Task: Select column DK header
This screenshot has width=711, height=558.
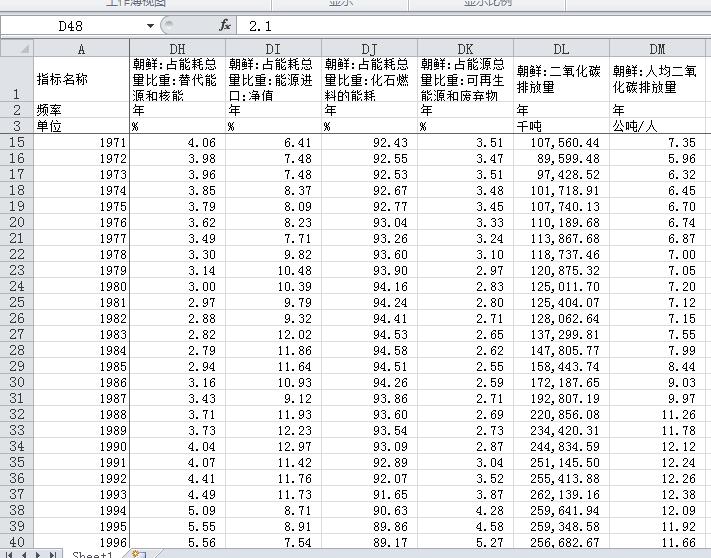Action: click(466, 49)
